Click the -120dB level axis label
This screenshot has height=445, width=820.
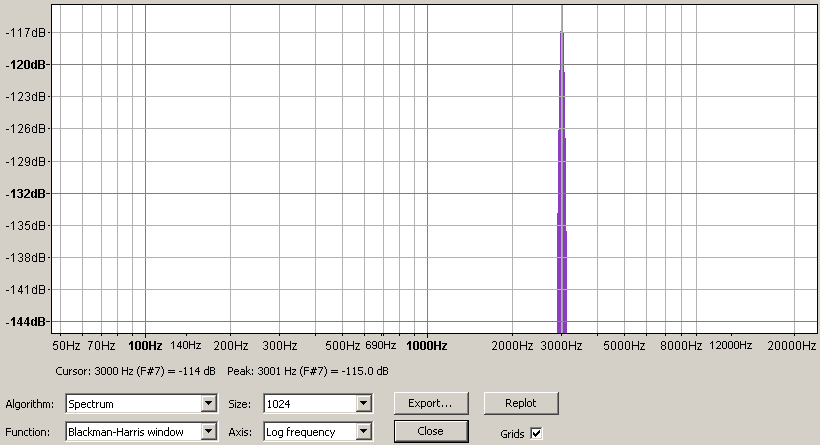[26, 65]
